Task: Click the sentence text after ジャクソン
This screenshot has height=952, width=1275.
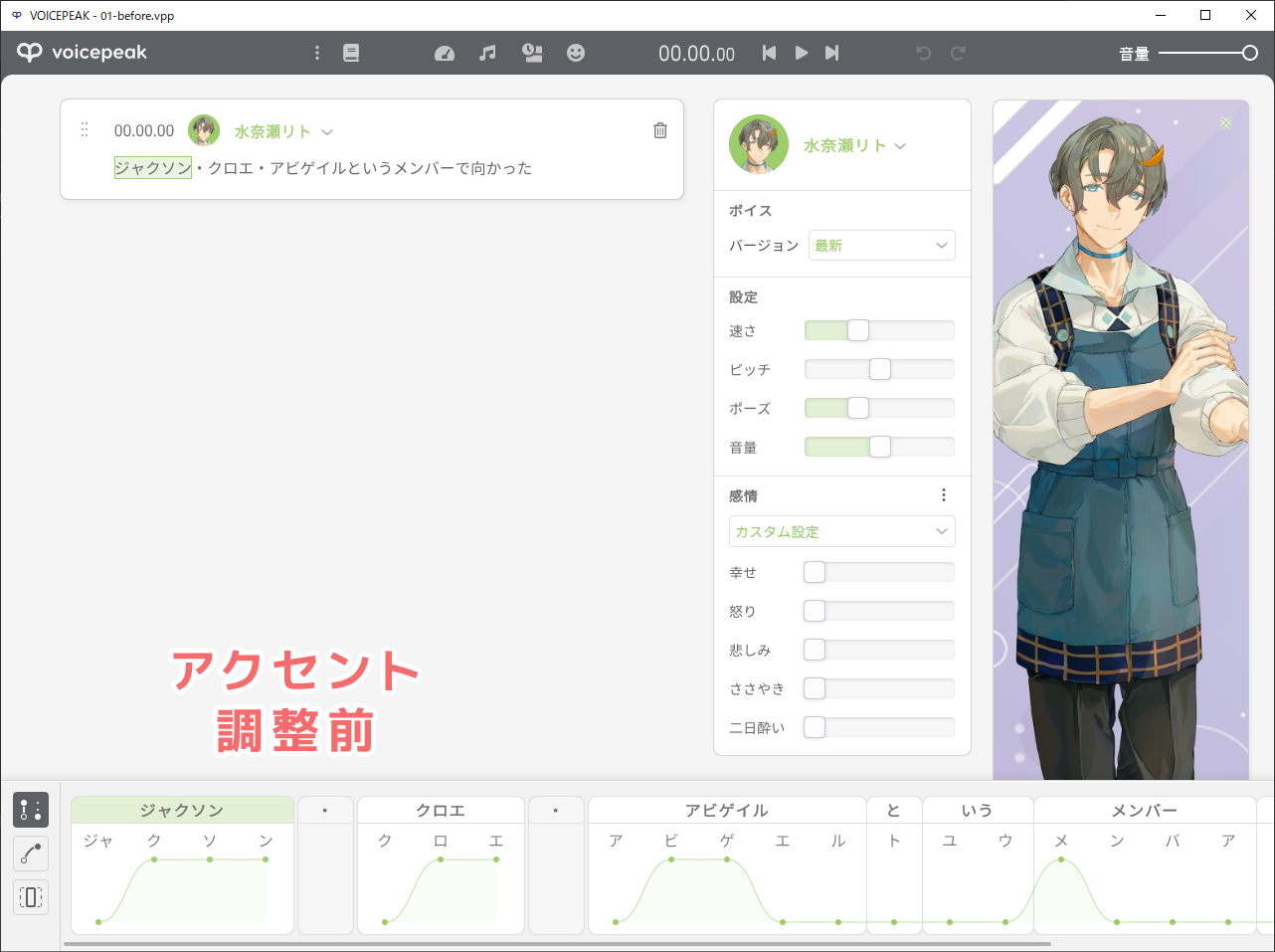Action: coord(363,168)
